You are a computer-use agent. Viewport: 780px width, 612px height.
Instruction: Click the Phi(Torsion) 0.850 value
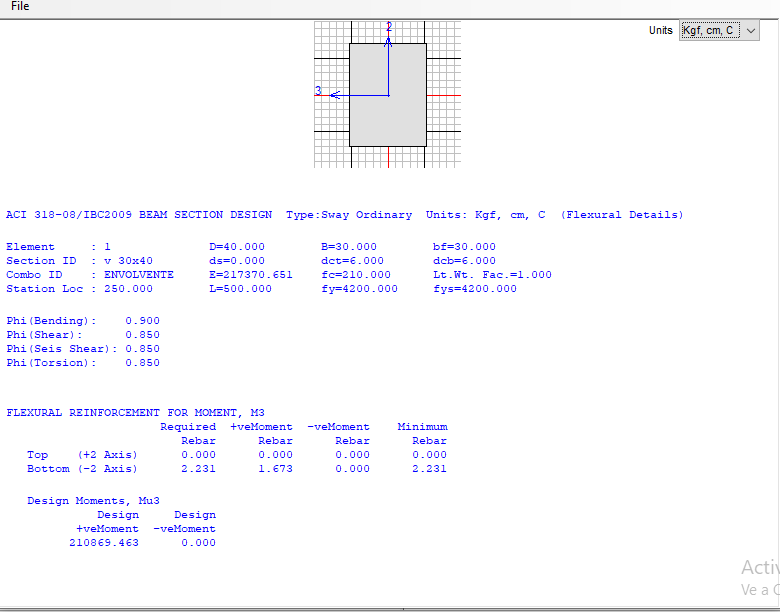pyautogui.click(x=142, y=363)
